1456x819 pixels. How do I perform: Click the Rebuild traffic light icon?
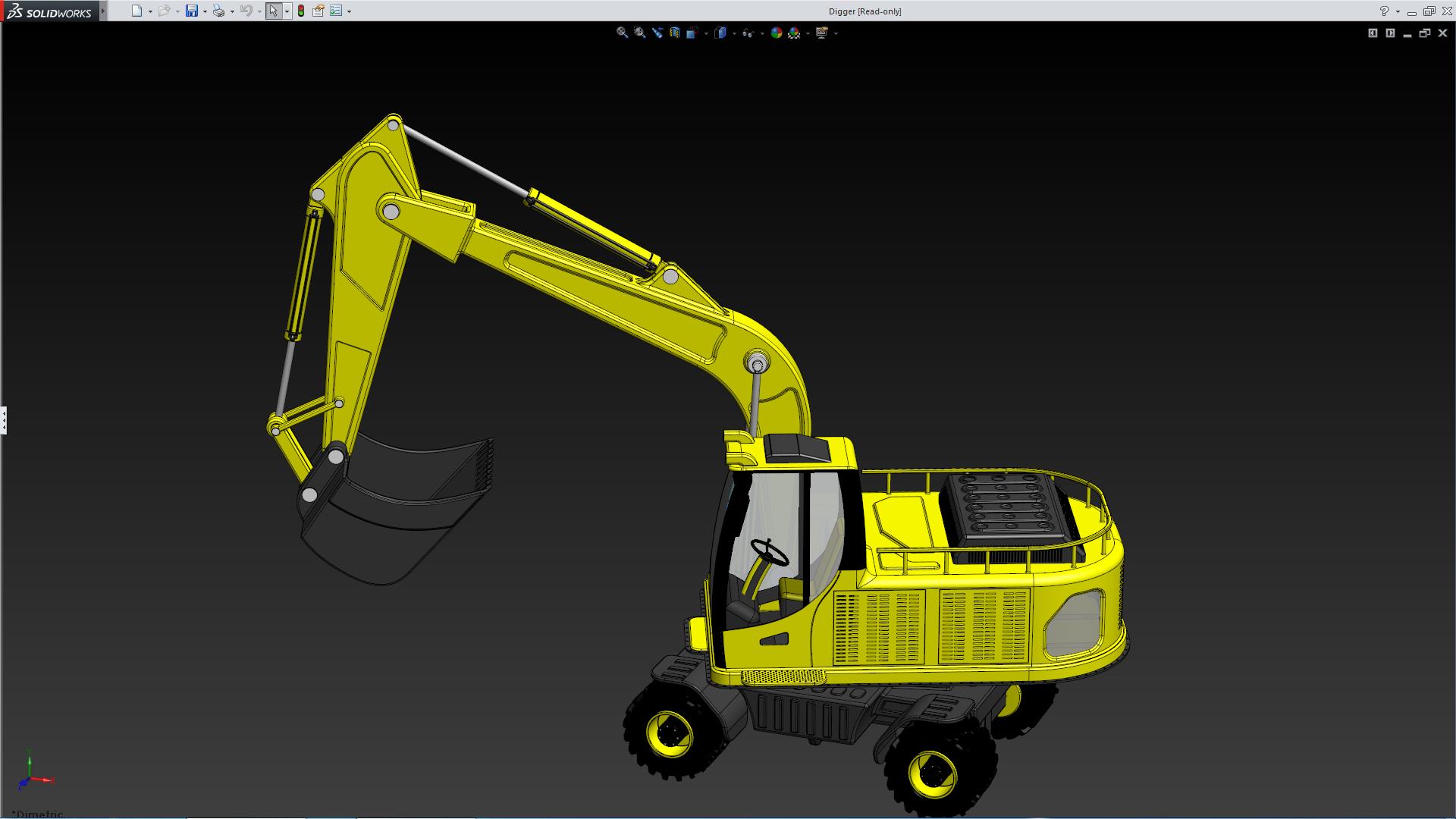301,11
